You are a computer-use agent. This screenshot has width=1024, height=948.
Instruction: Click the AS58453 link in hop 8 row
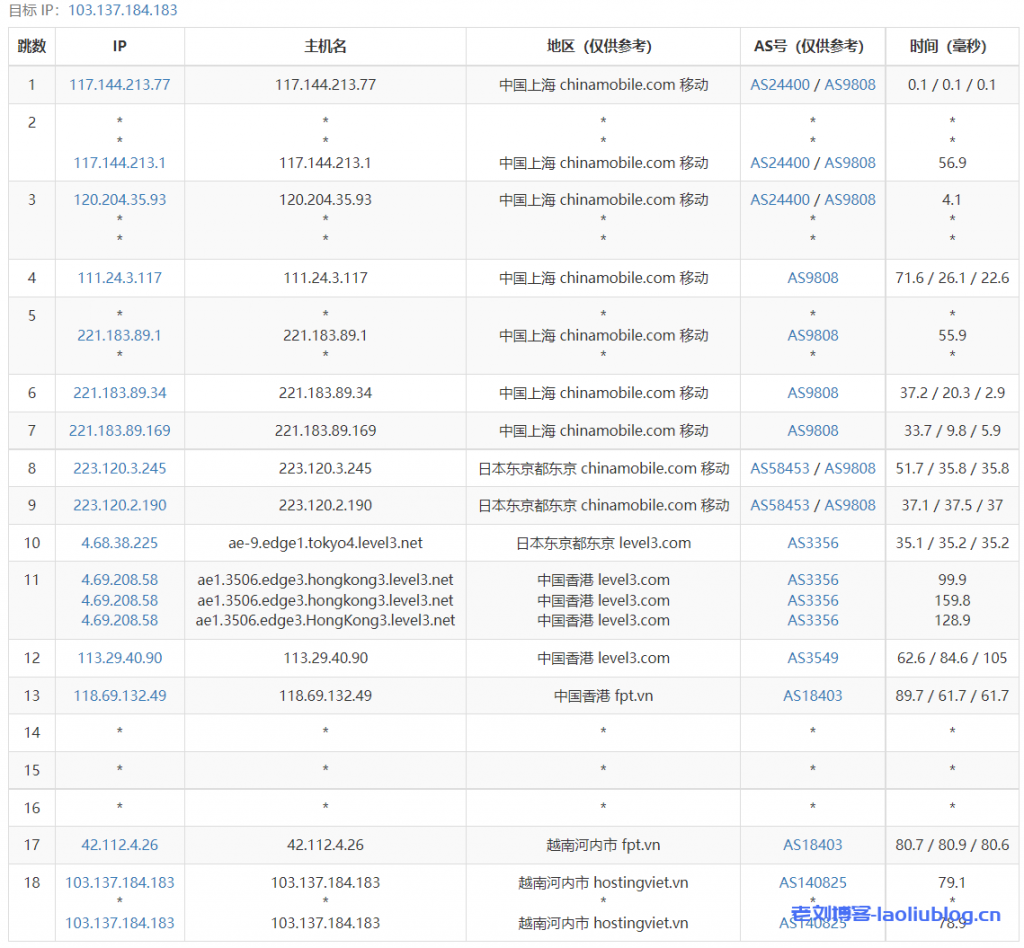pyautogui.click(x=780, y=468)
